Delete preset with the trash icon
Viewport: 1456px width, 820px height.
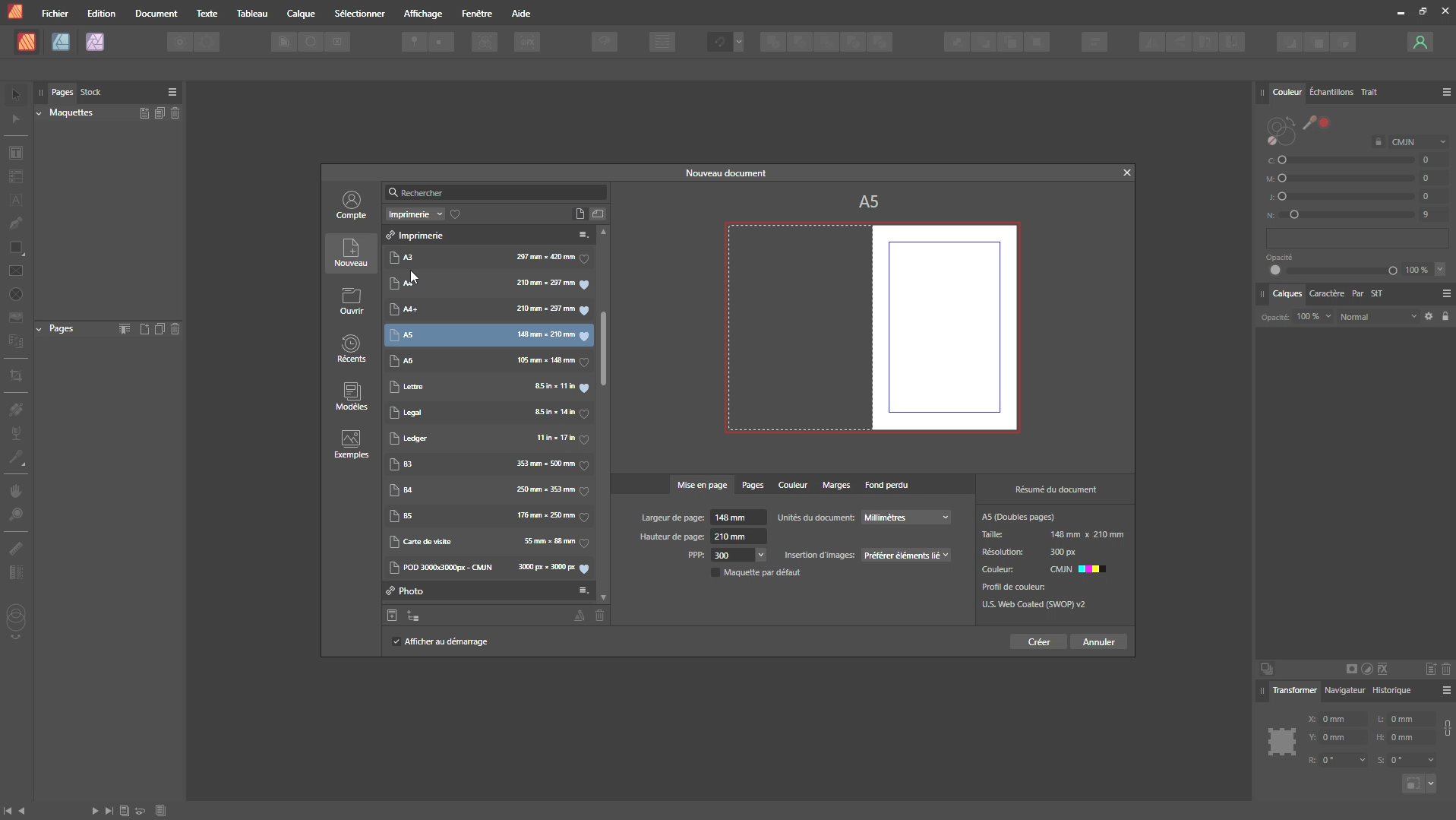pyautogui.click(x=599, y=616)
